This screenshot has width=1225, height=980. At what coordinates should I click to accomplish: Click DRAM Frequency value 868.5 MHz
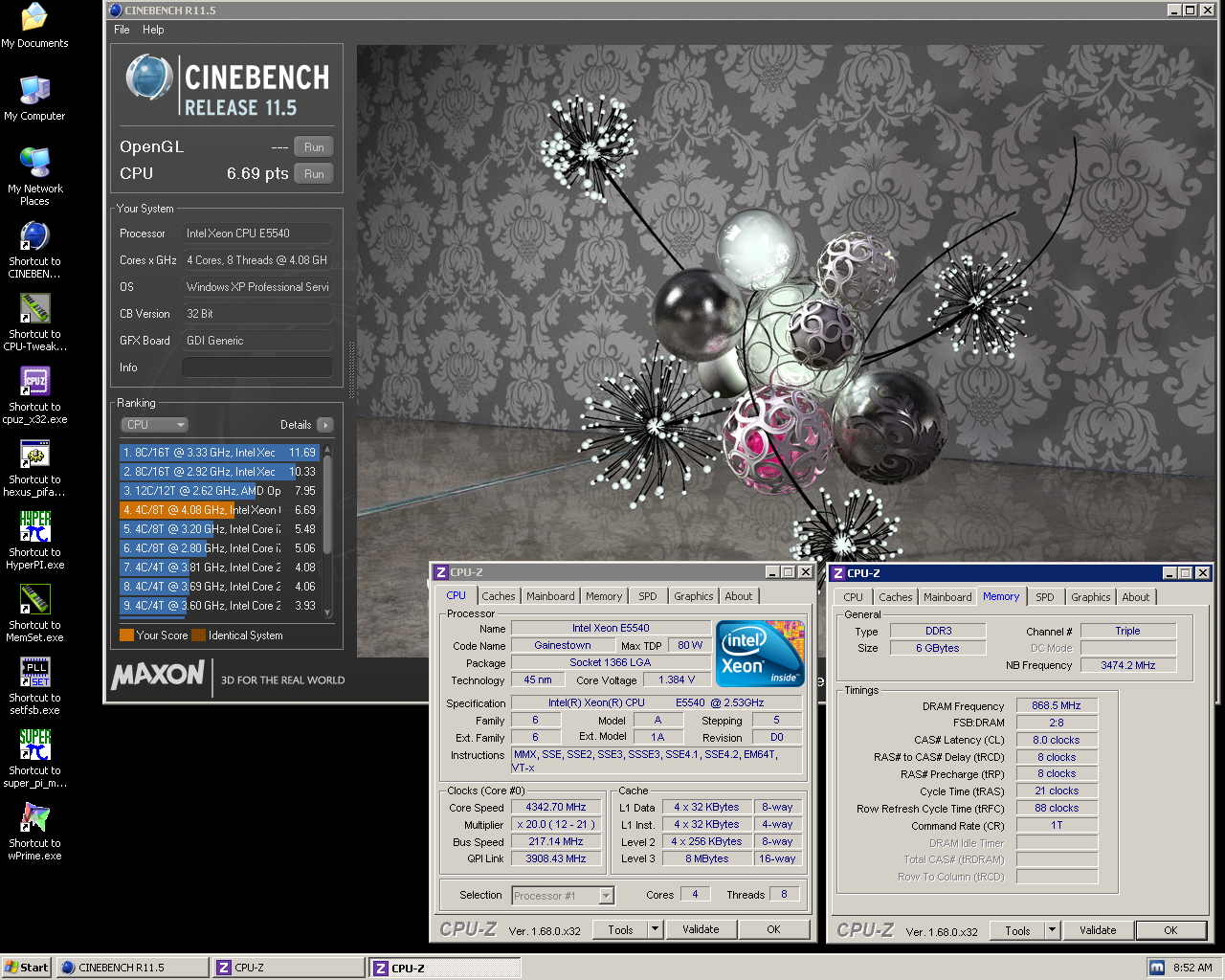pyautogui.click(x=1057, y=706)
